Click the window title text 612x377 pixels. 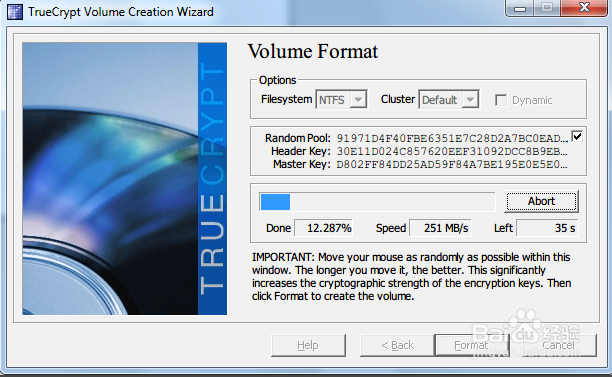pyautogui.click(x=121, y=12)
